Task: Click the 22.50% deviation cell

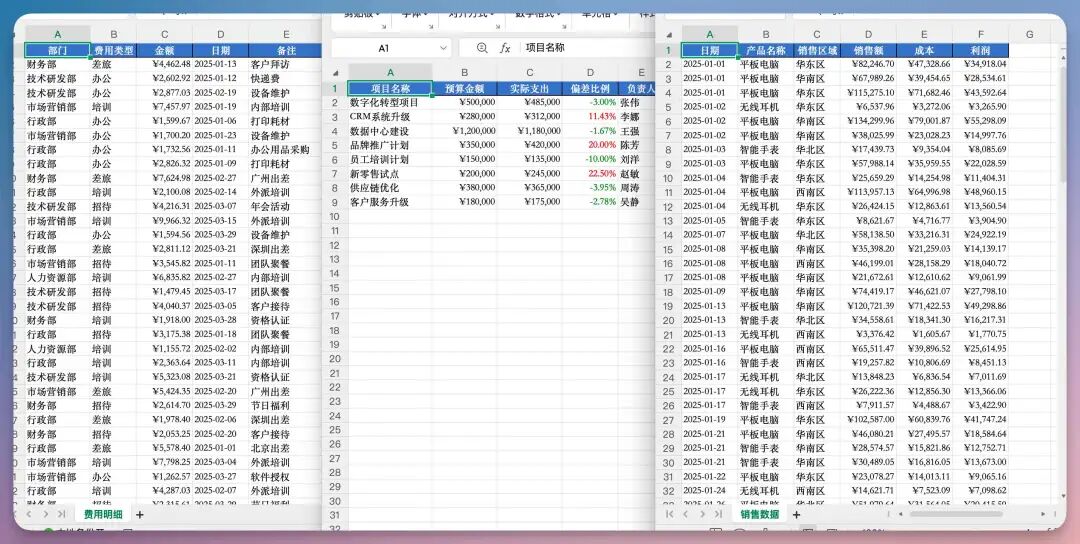Action: click(x=590, y=174)
